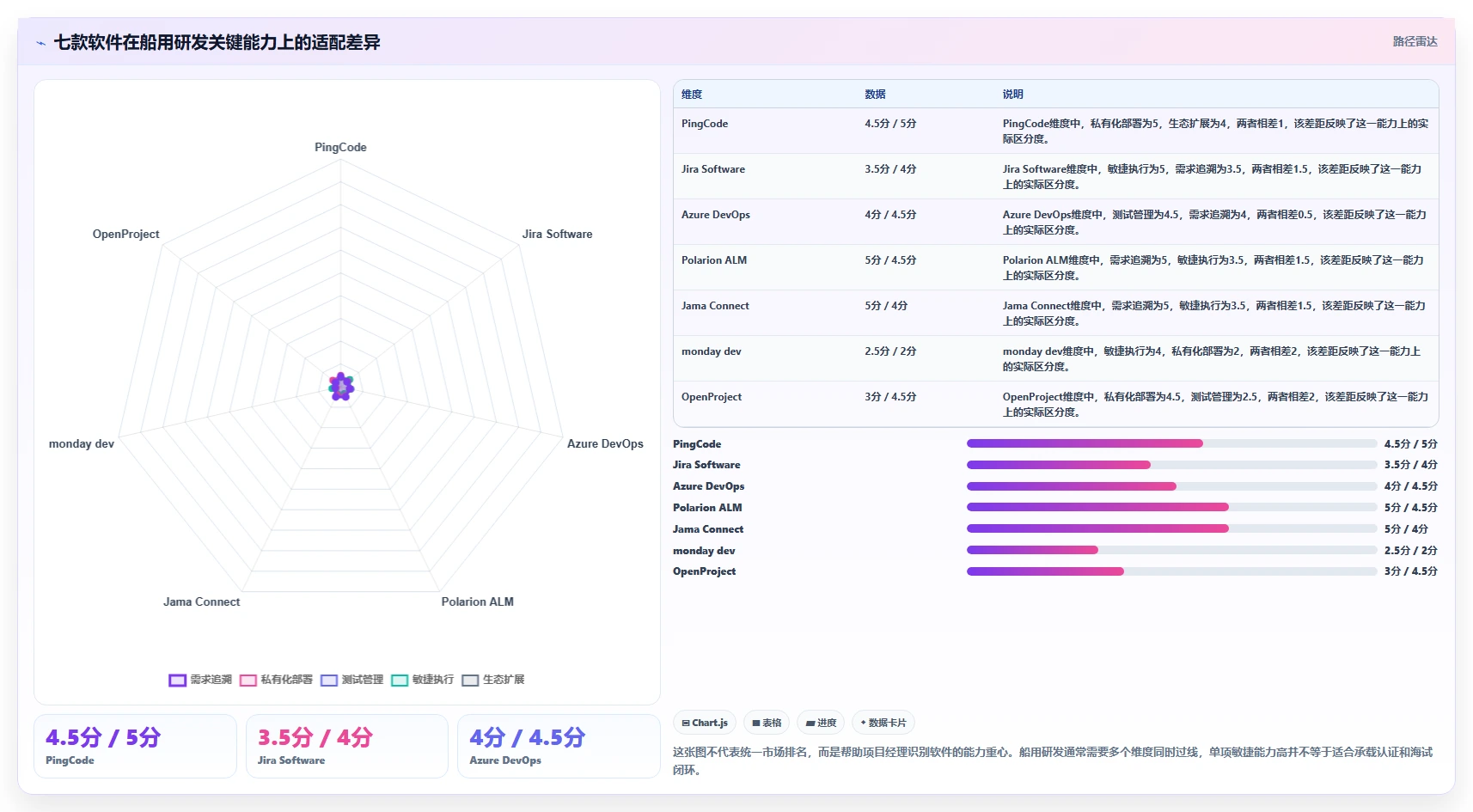Click the Jama Connect axis label on the radar chart
Viewport: 1473px width, 812px height.
202,601
